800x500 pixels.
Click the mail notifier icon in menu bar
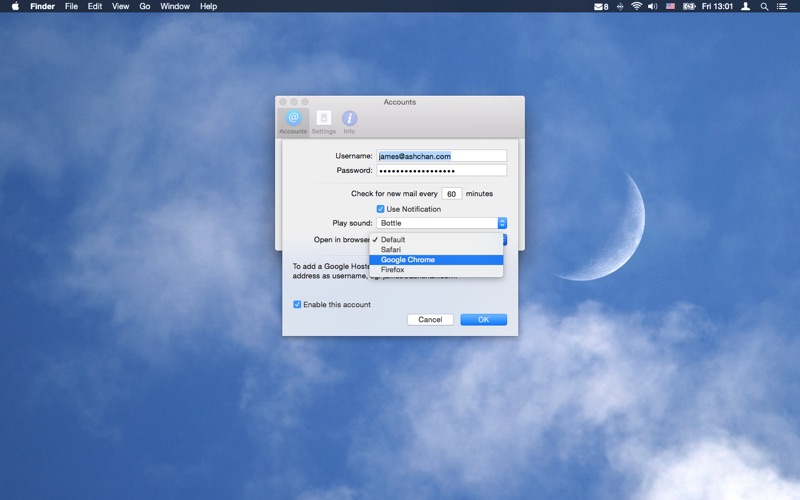600,6
